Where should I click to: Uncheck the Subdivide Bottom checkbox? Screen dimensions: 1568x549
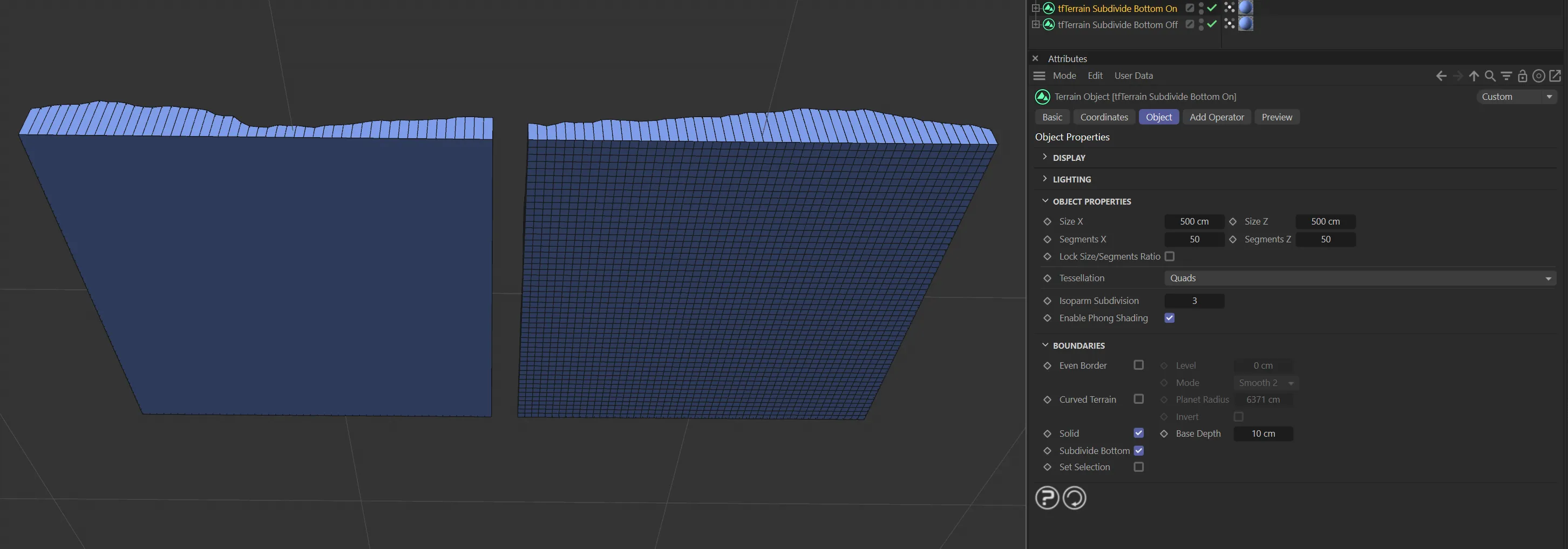click(1138, 450)
